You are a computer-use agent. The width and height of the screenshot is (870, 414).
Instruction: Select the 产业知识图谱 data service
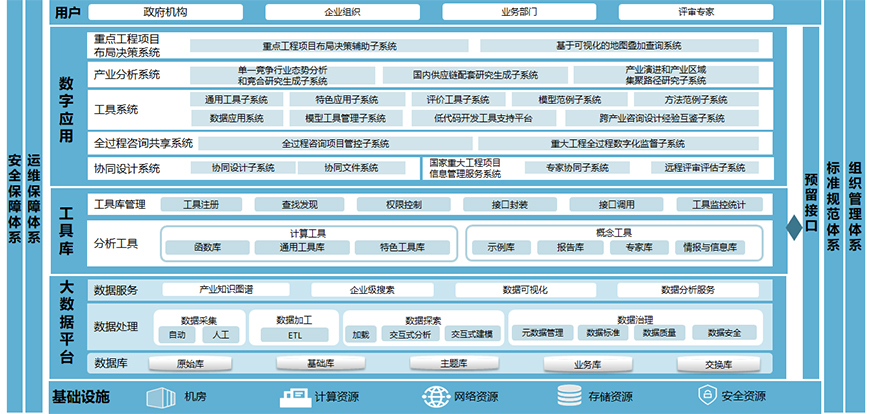(226, 290)
